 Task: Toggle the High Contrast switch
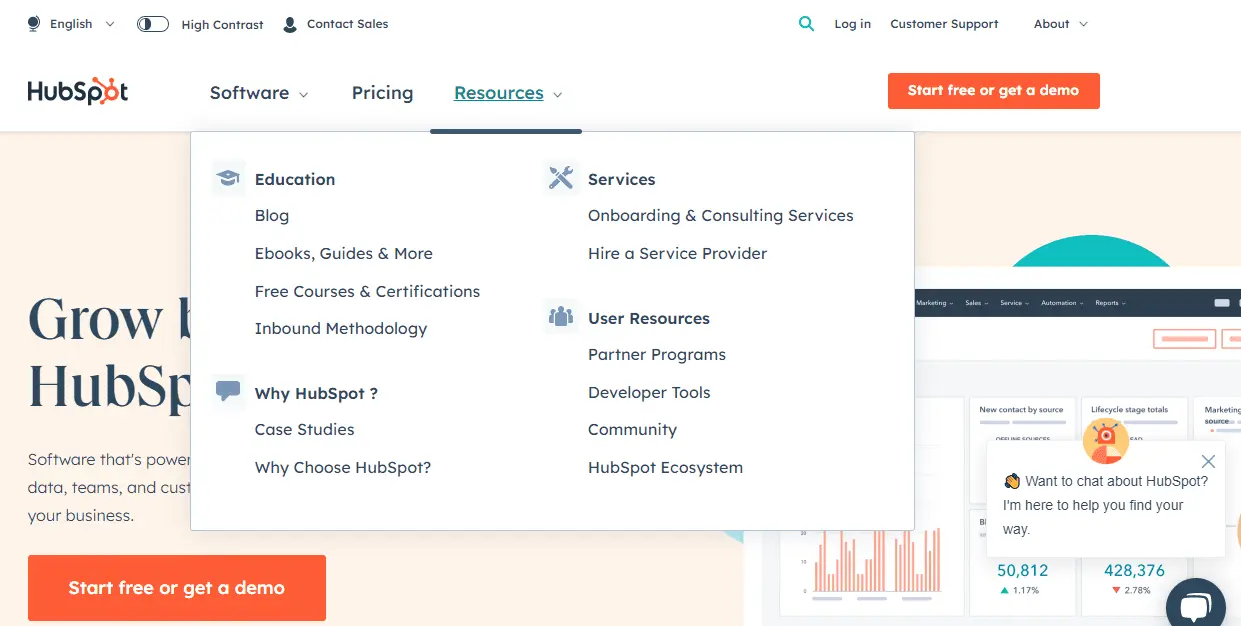coord(153,24)
